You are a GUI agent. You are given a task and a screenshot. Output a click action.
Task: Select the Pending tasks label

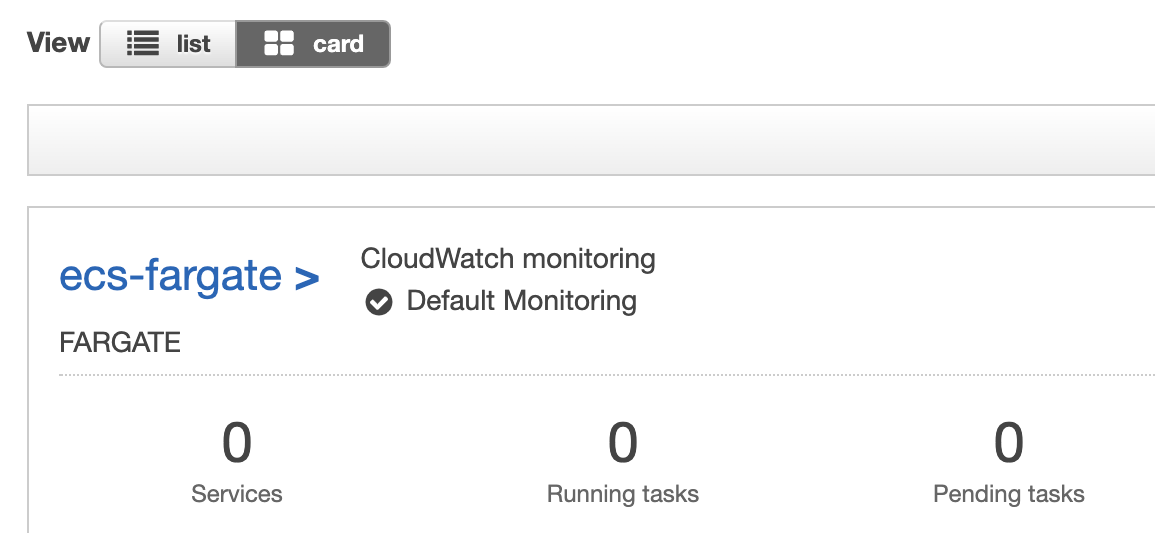[x=1009, y=494]
